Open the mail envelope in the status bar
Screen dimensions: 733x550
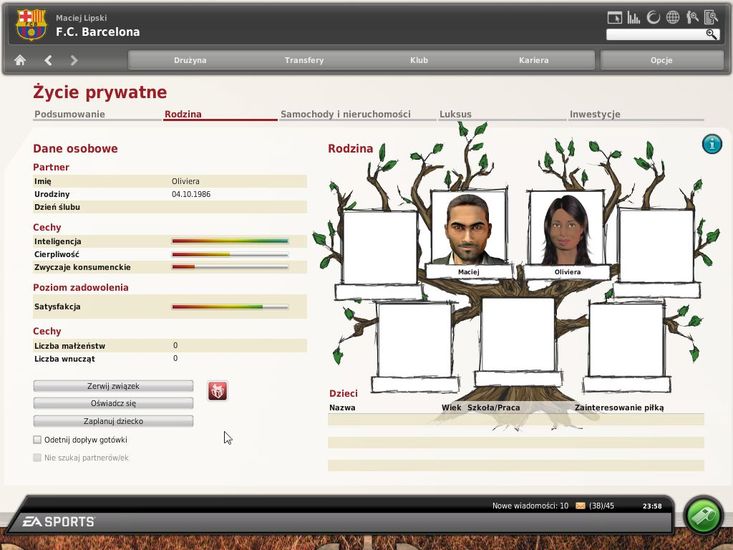point(580,506)
